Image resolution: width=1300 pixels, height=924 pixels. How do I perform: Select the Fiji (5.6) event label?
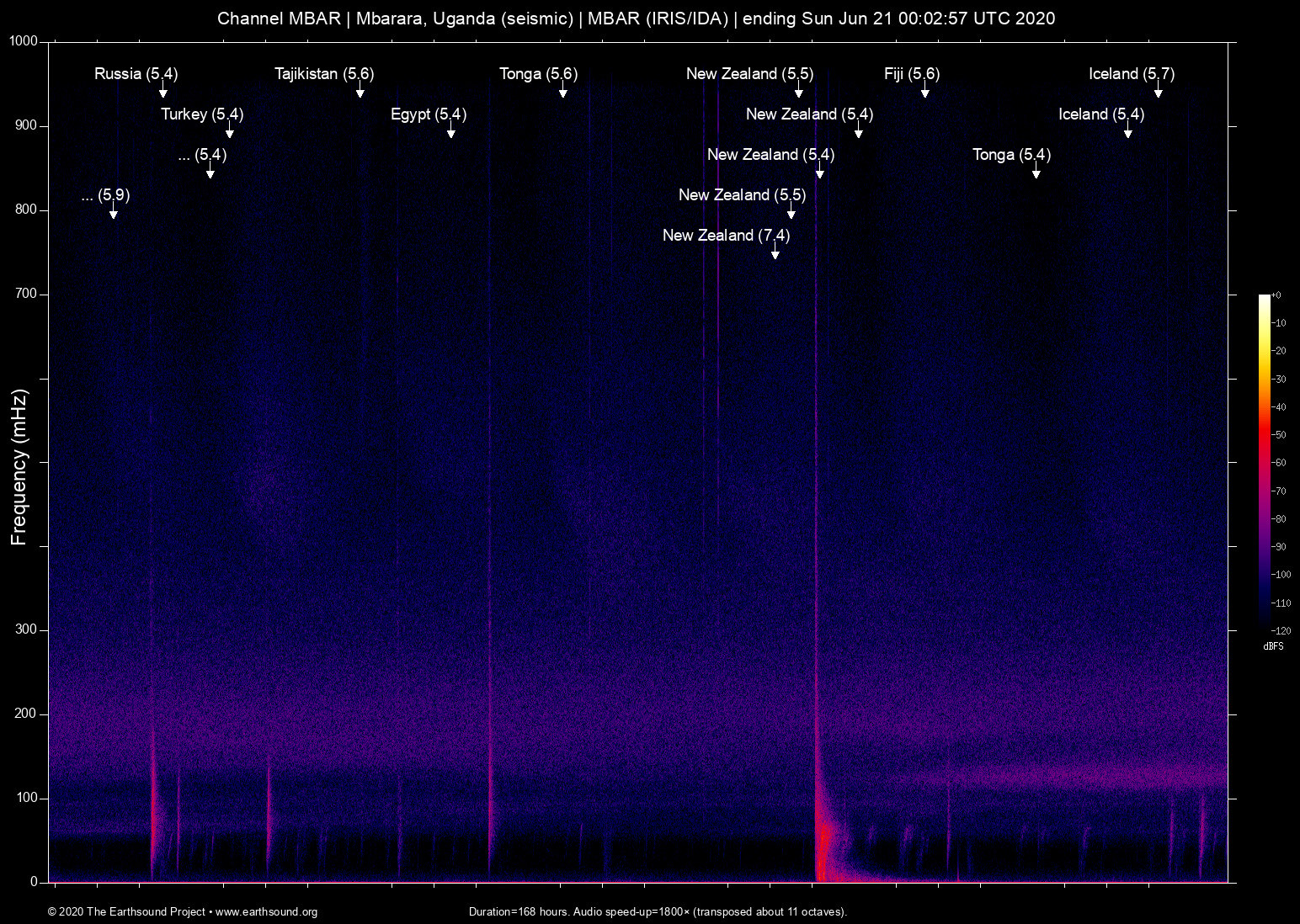pyautogui.click(x=912, y=74)
